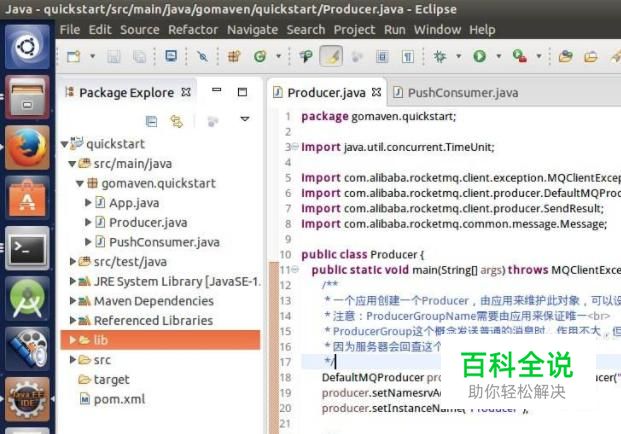The height and width of the screenshot is (434, 621).
Task: Minimize the Package Explorer view
Action: click(x=217, y=90)
